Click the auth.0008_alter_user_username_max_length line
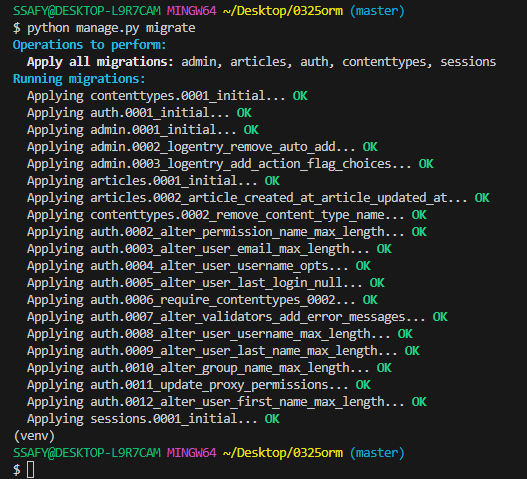This screenshot has height=479, width=527. click(220, 334)
